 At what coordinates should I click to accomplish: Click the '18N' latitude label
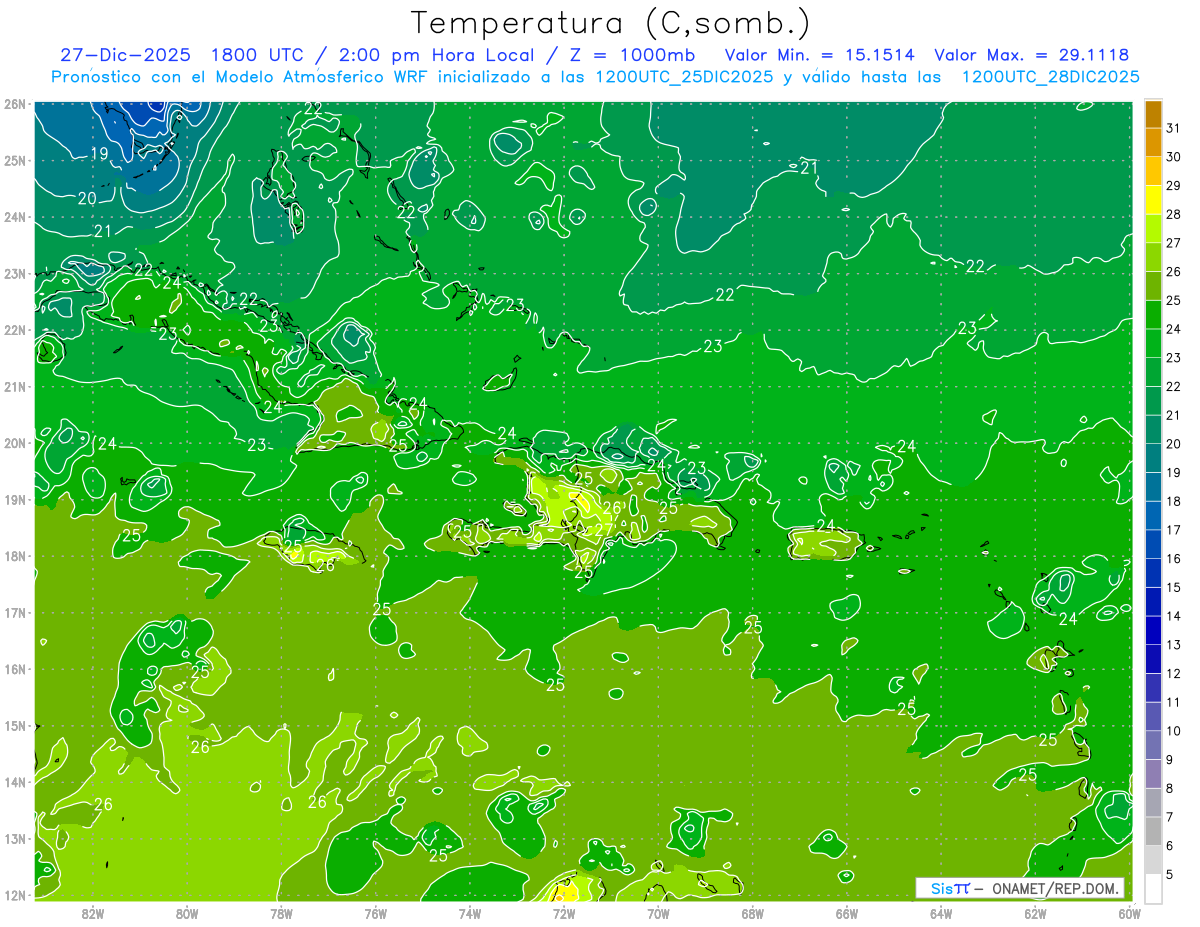[x=14, y=556]
